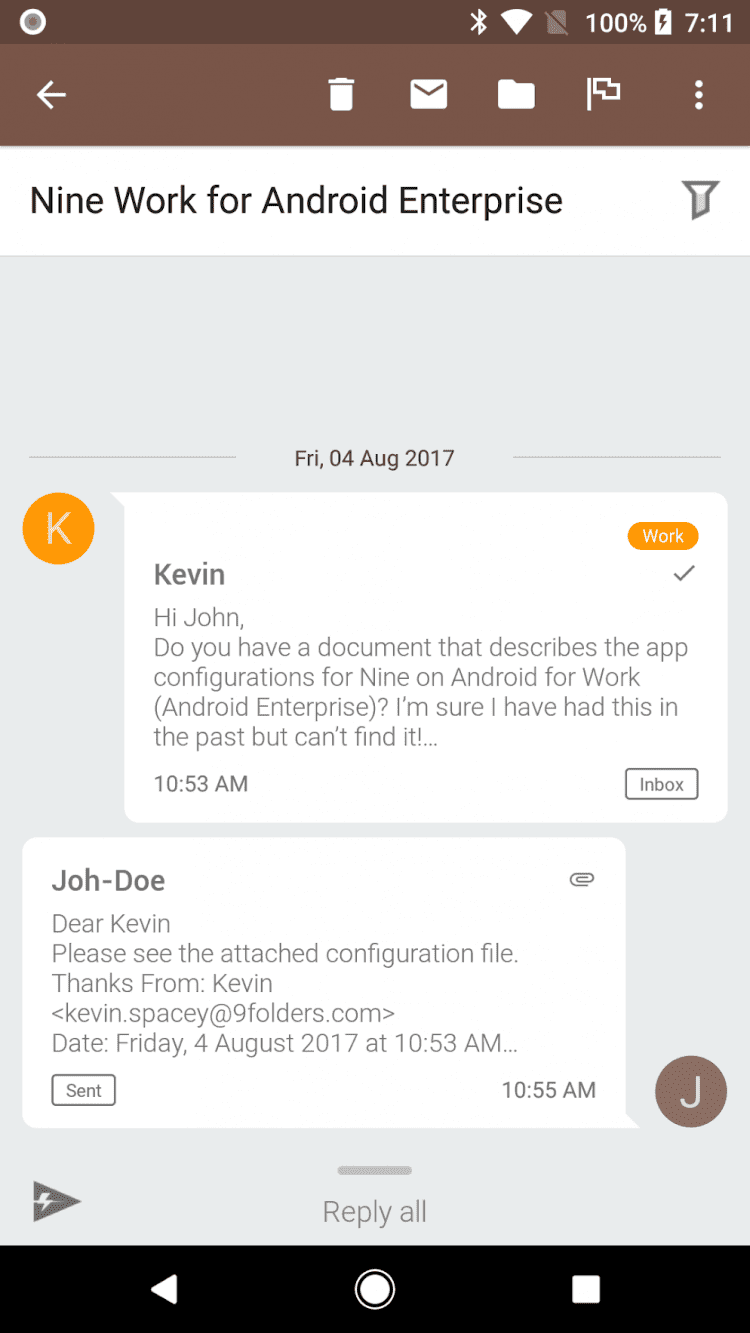
Task: Toggle the checkmark on Kevin's message
Action: [684, 573]
